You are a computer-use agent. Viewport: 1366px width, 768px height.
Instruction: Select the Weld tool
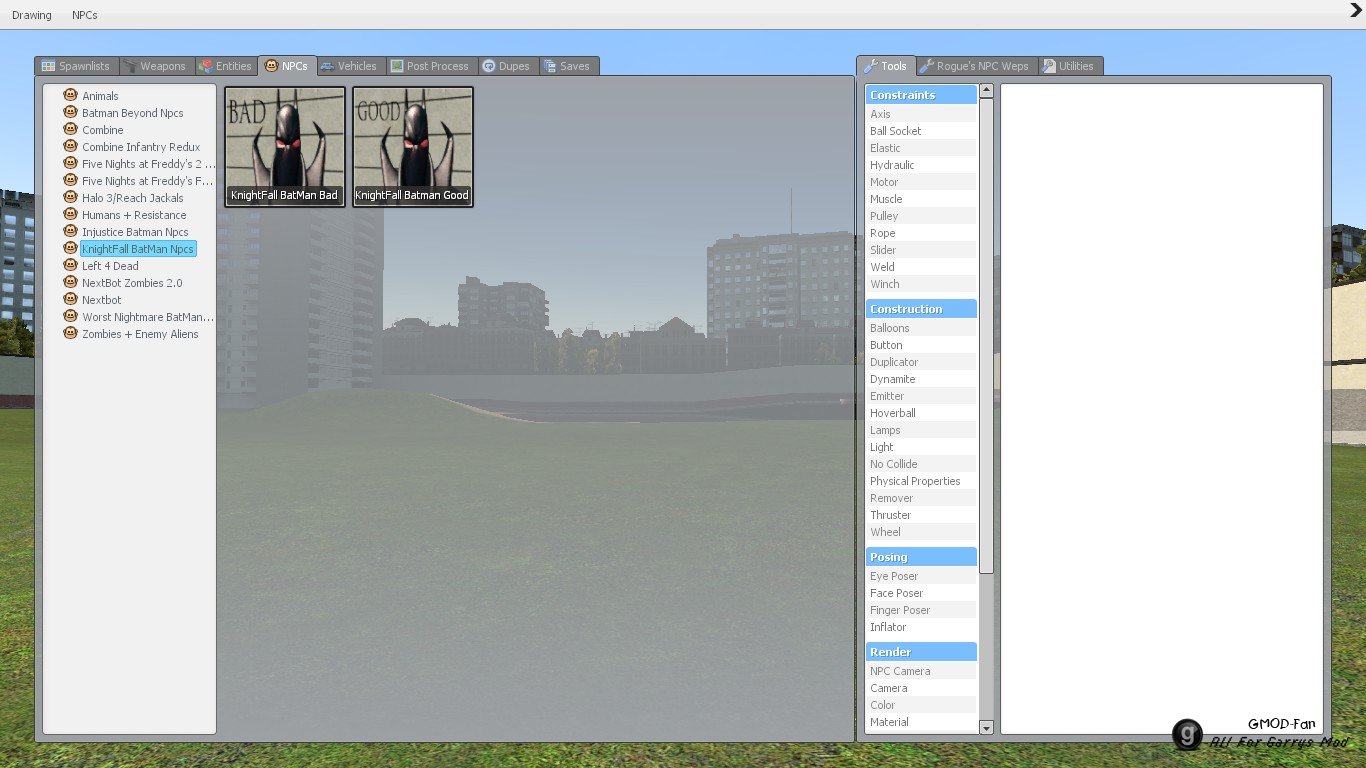click(x=882, y=267)
